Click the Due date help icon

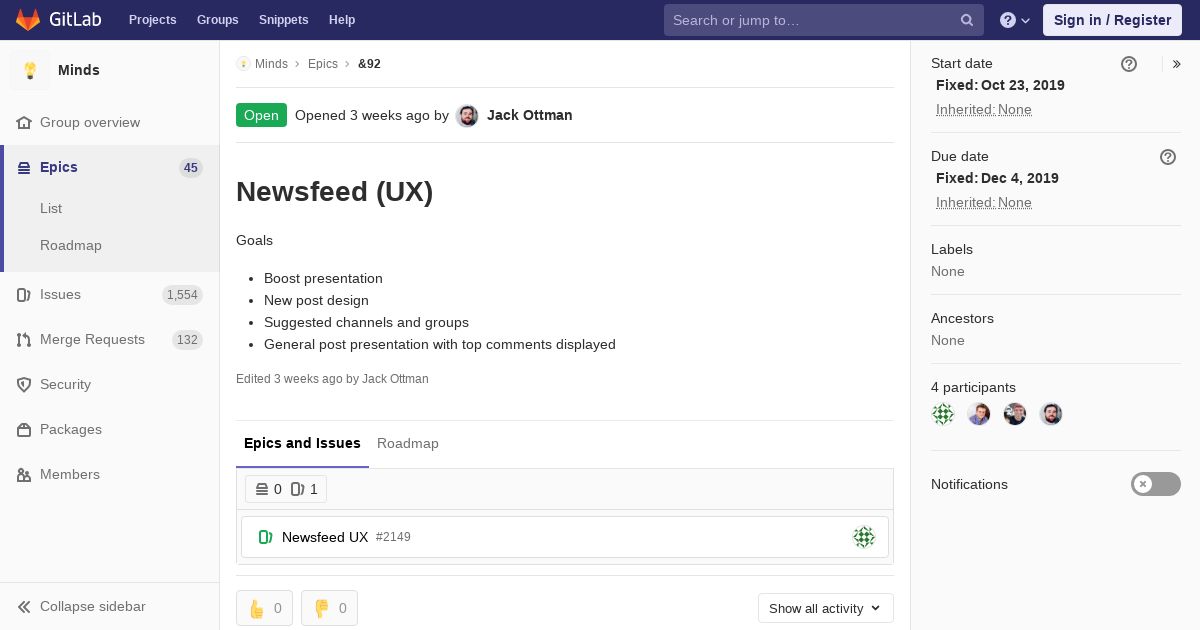tap(1168, 157)
